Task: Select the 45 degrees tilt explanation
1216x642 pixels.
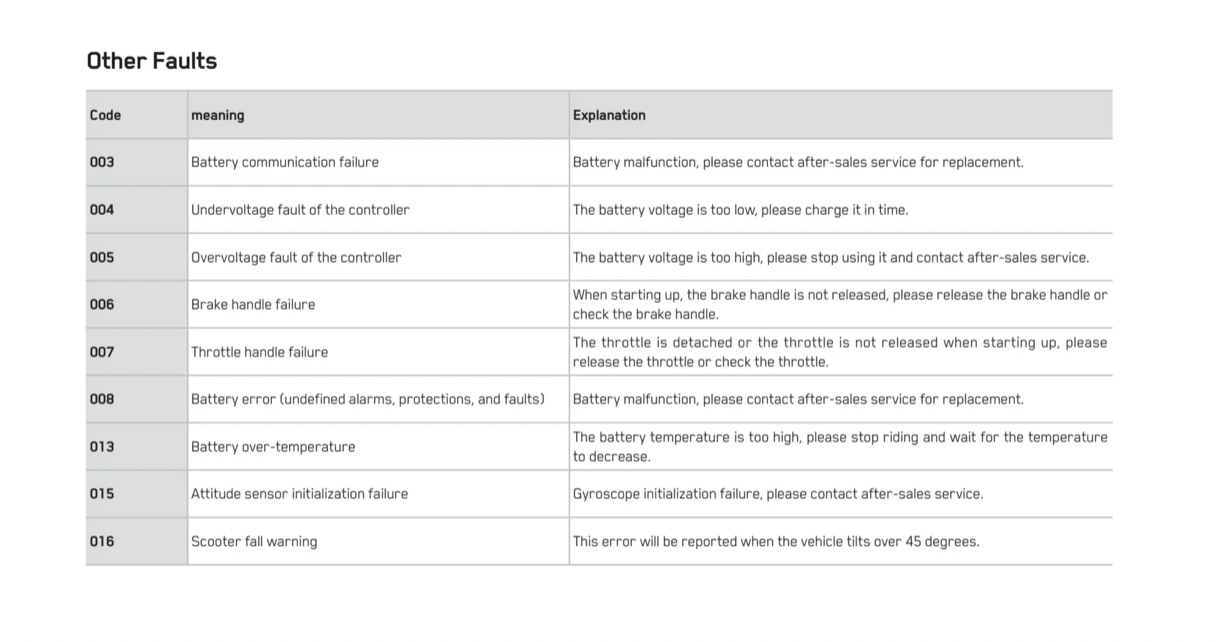Action: (776, 541)
